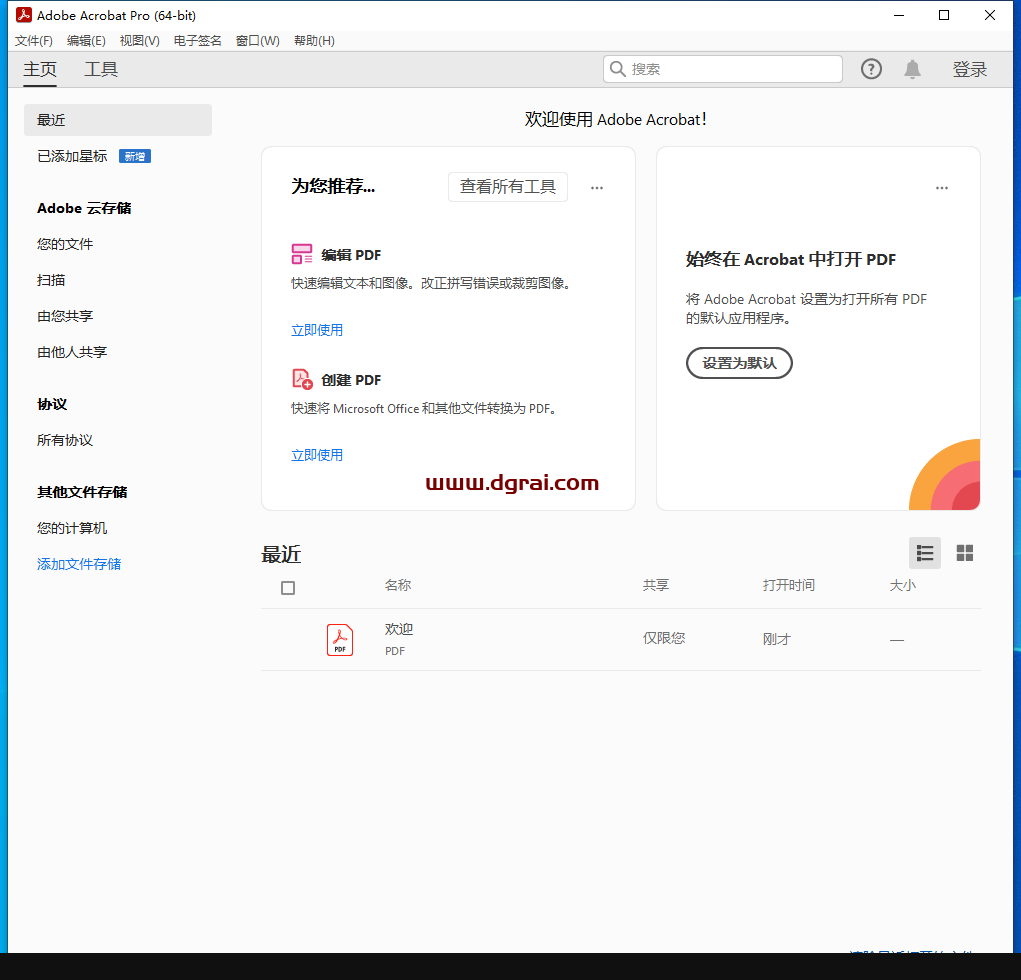Click the 添加文件存储 link
Viewport: 1021px width, 980px height.
point(79,564)
